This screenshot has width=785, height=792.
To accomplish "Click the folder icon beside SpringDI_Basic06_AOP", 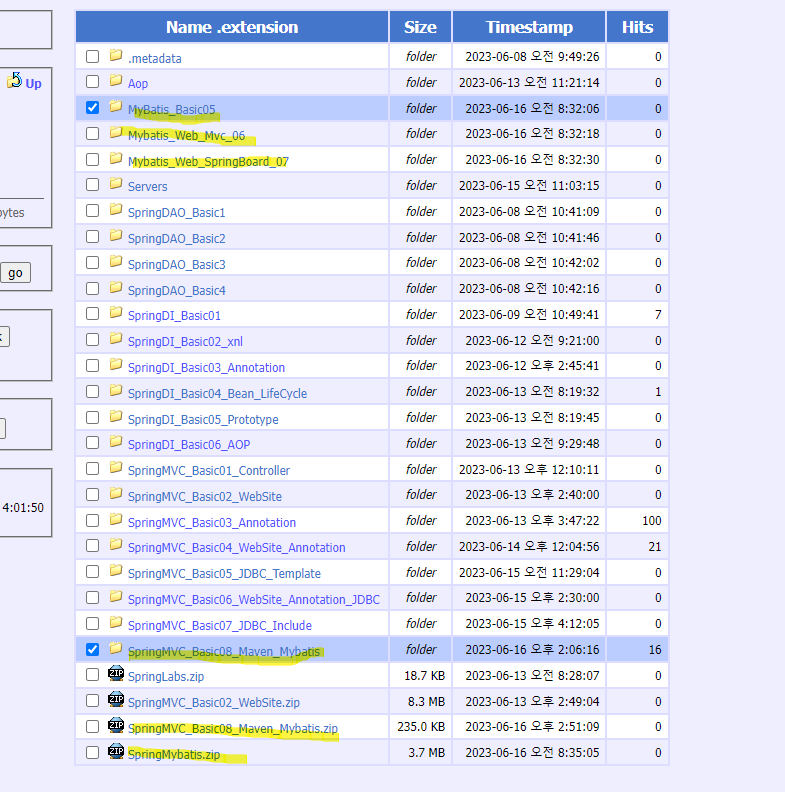I will tap(116, 441).
